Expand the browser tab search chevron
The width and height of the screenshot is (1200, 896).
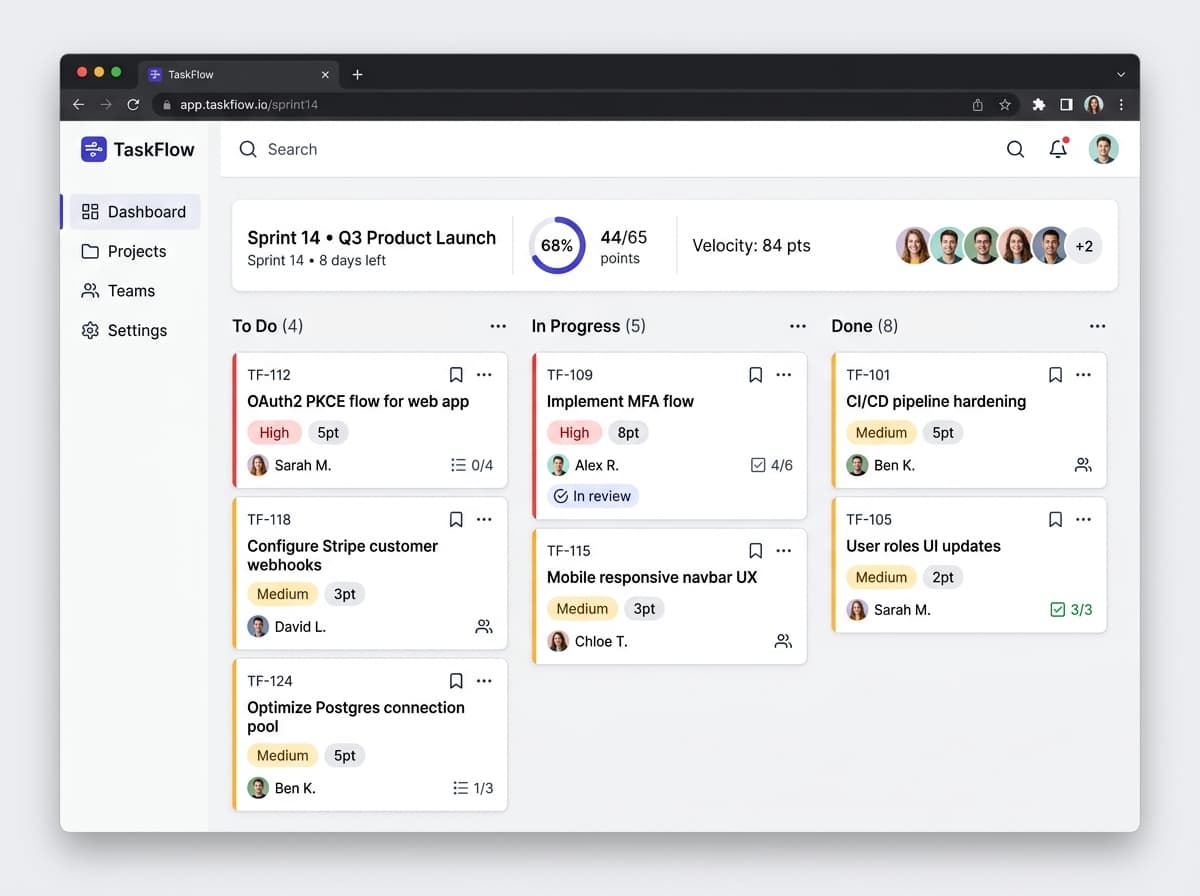[x=1121, y=74]
